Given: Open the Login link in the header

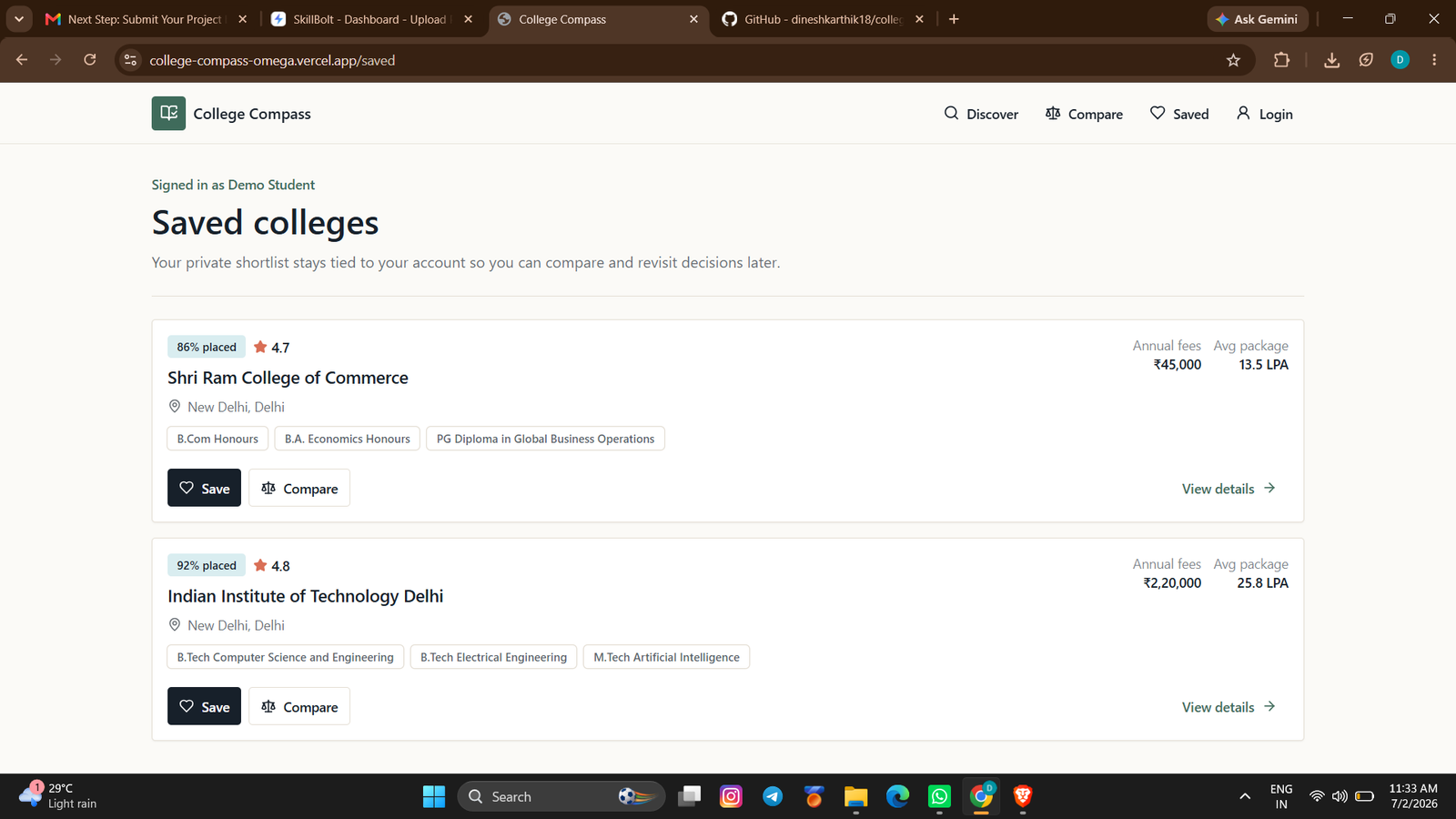Looking at the screenshot, I should point(1264,114).
